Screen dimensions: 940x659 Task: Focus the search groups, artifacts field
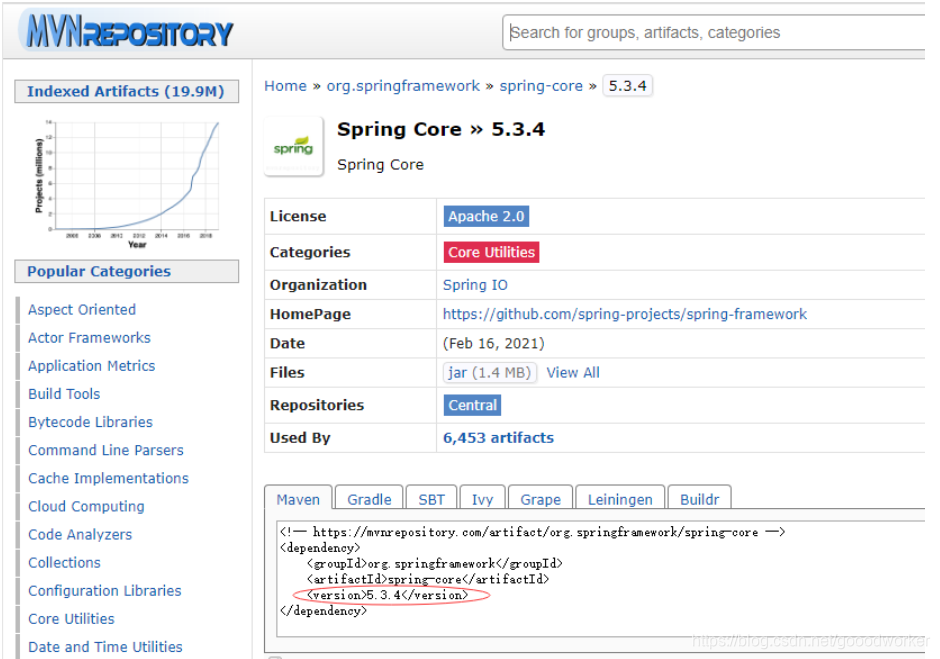(713, 32)
